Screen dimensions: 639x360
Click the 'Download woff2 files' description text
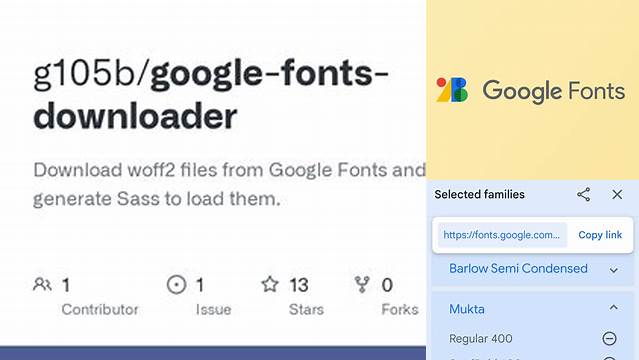coord(229,184)
